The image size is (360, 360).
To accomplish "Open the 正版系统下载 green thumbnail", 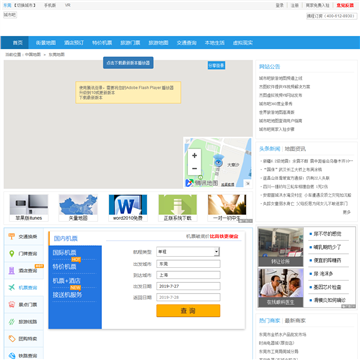I will (178, 208).
